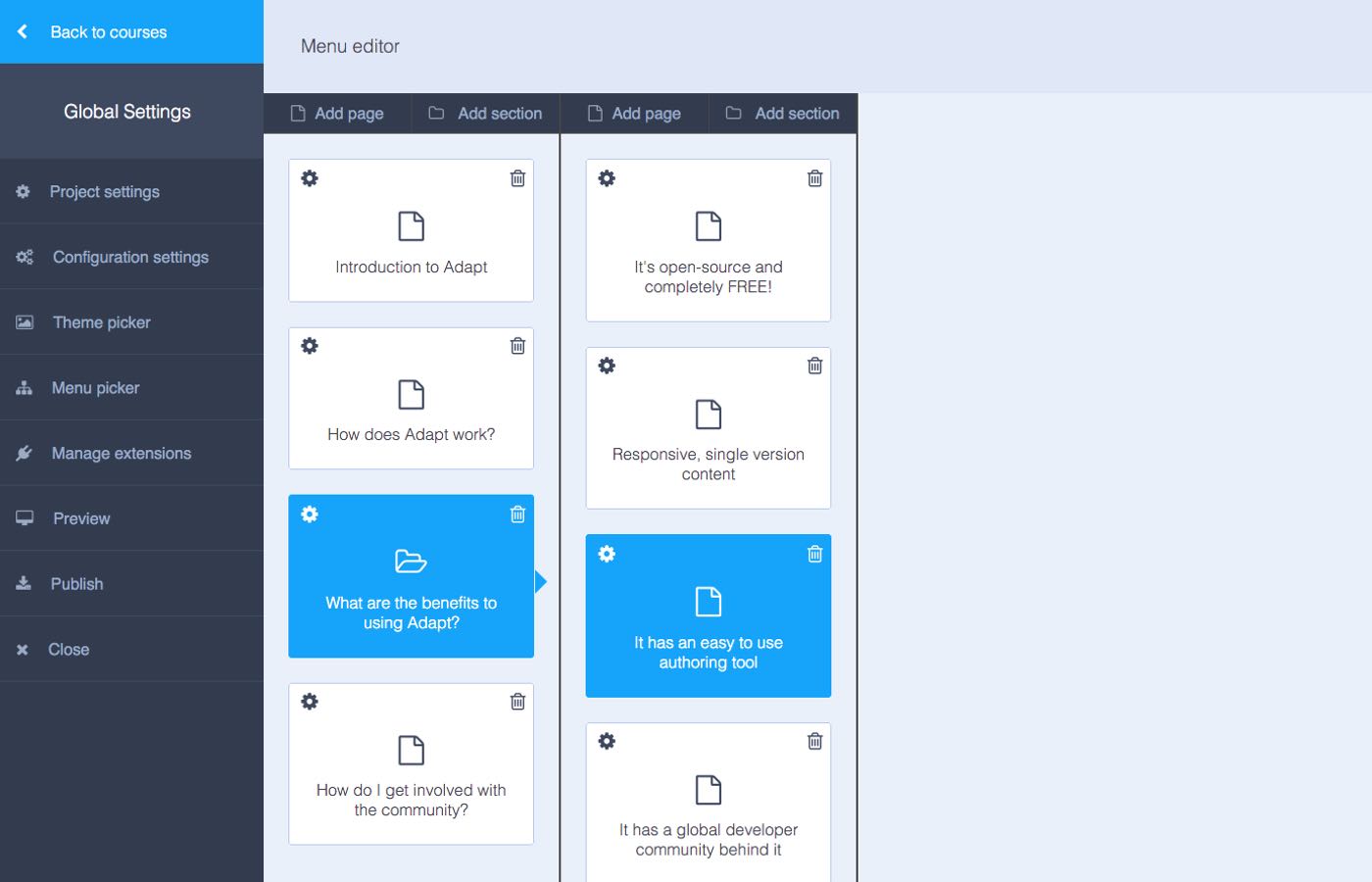The image size is (1372, 882).
Task: Click the open folder icon on benefits section
Action: (411, 562)
